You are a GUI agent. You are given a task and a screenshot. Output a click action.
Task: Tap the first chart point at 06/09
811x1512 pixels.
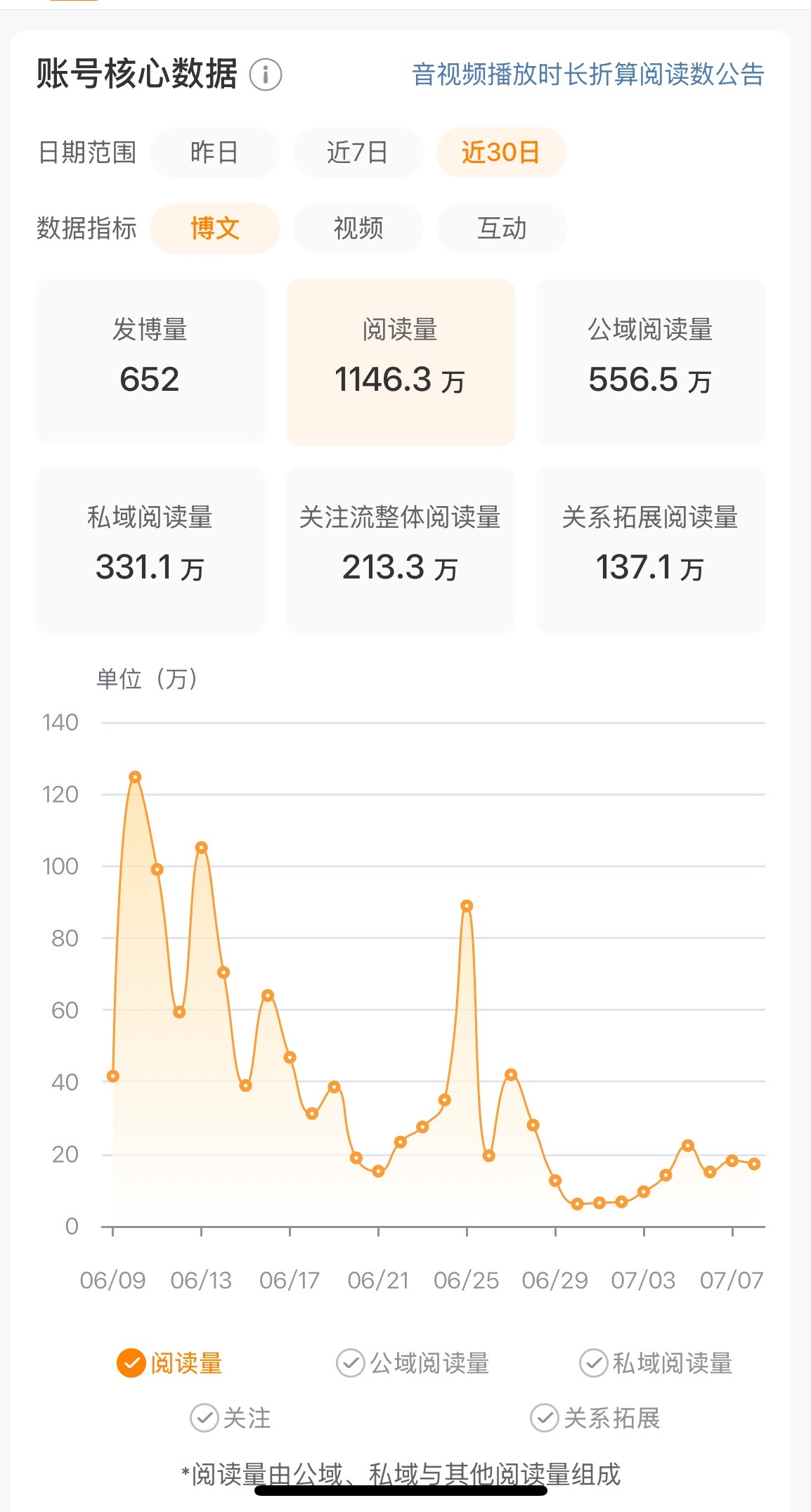click(113, 1076)
